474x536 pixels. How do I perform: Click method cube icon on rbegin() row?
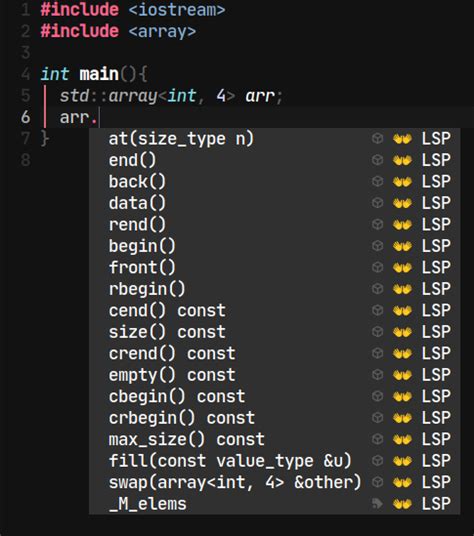[377, 289]
